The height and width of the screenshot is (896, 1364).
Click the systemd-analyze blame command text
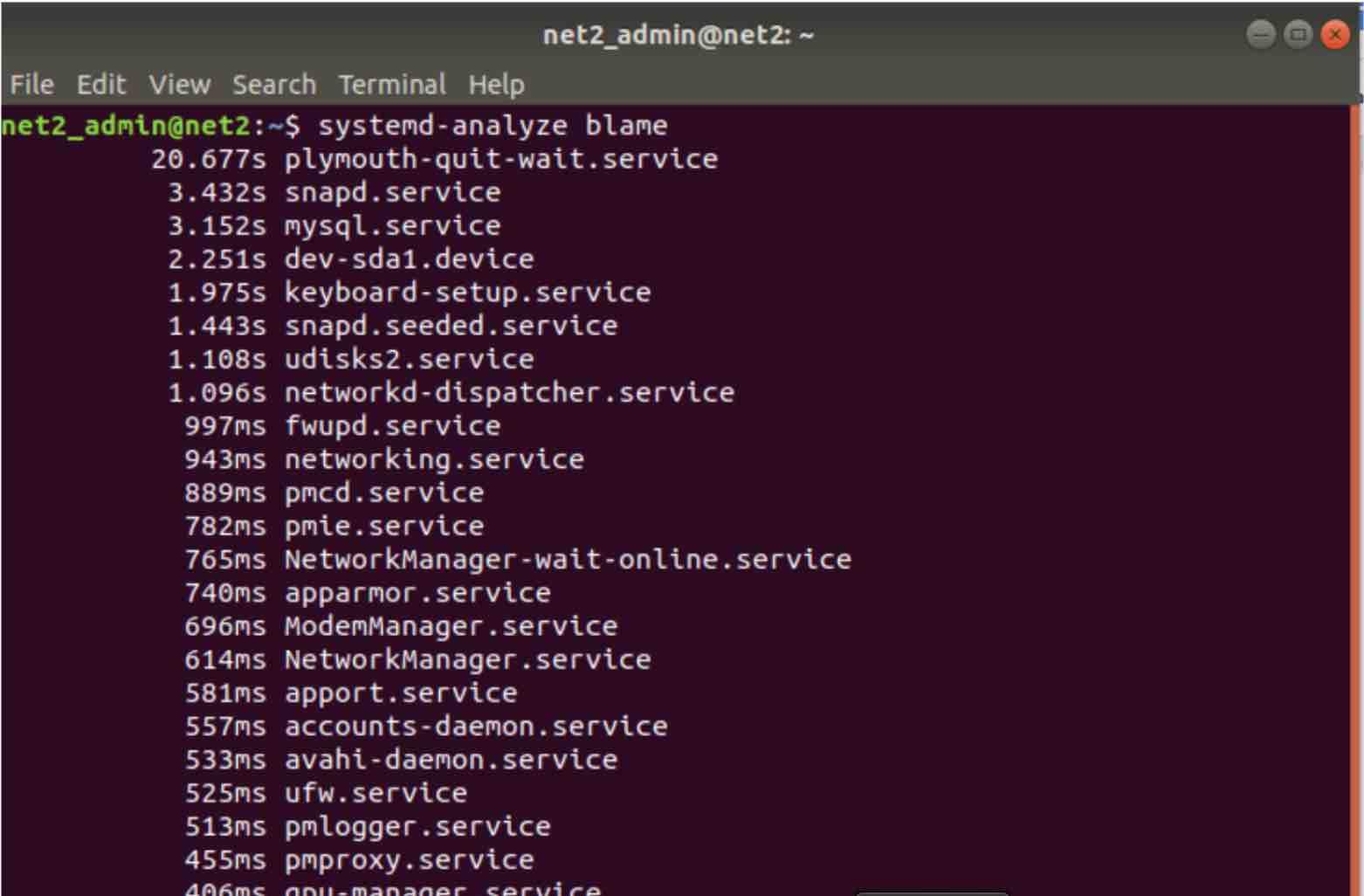pos(493,126)
